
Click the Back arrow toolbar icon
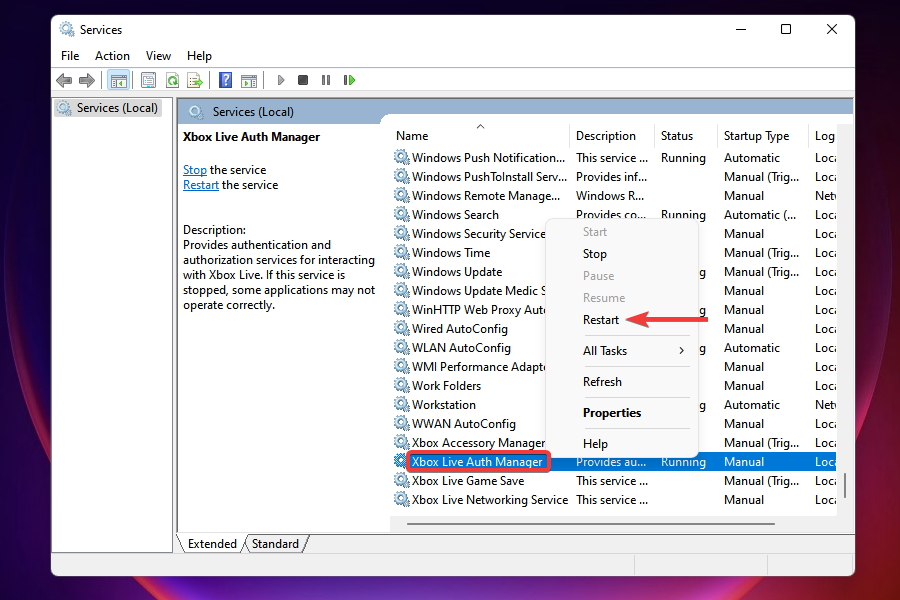[64, 80]
